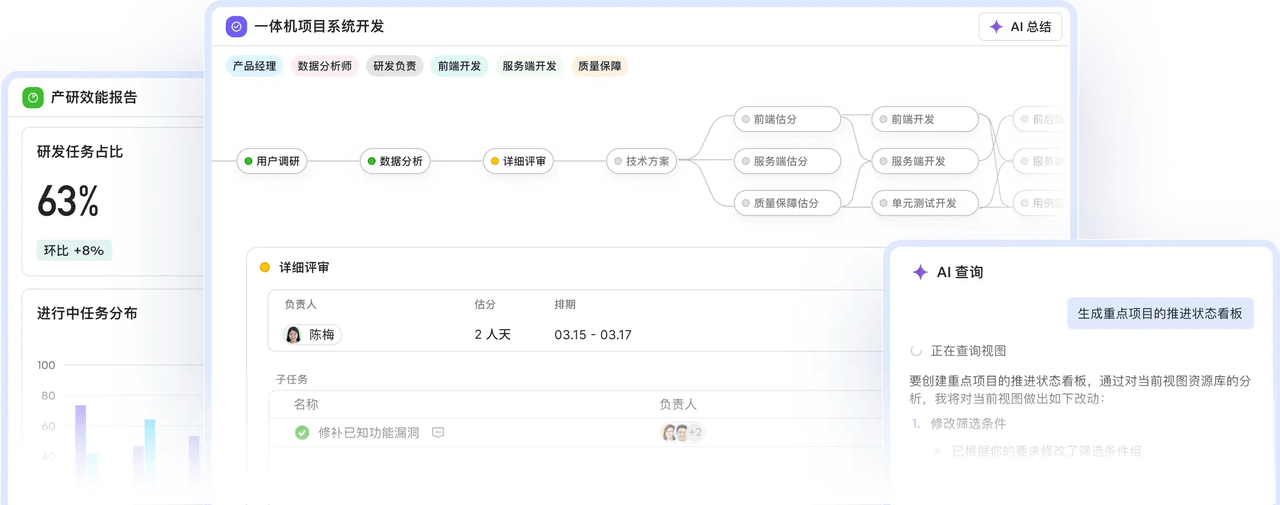The height and width of the screenshot is (505, 1280).
Task: Select the 技术方案 workflow node
Action: tap(642, 161)
